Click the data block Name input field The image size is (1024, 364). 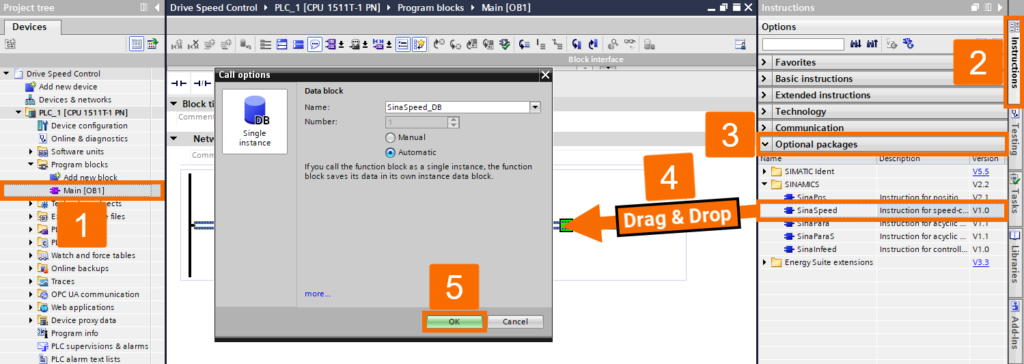pyautogui.click(x=457, y=107)
